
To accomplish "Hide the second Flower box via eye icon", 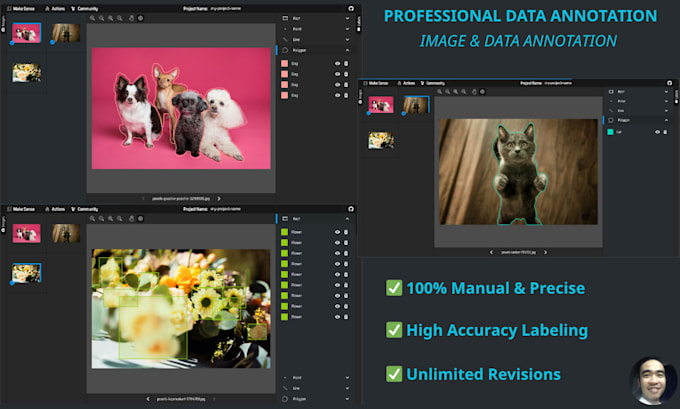I will [x=337, y=242].
